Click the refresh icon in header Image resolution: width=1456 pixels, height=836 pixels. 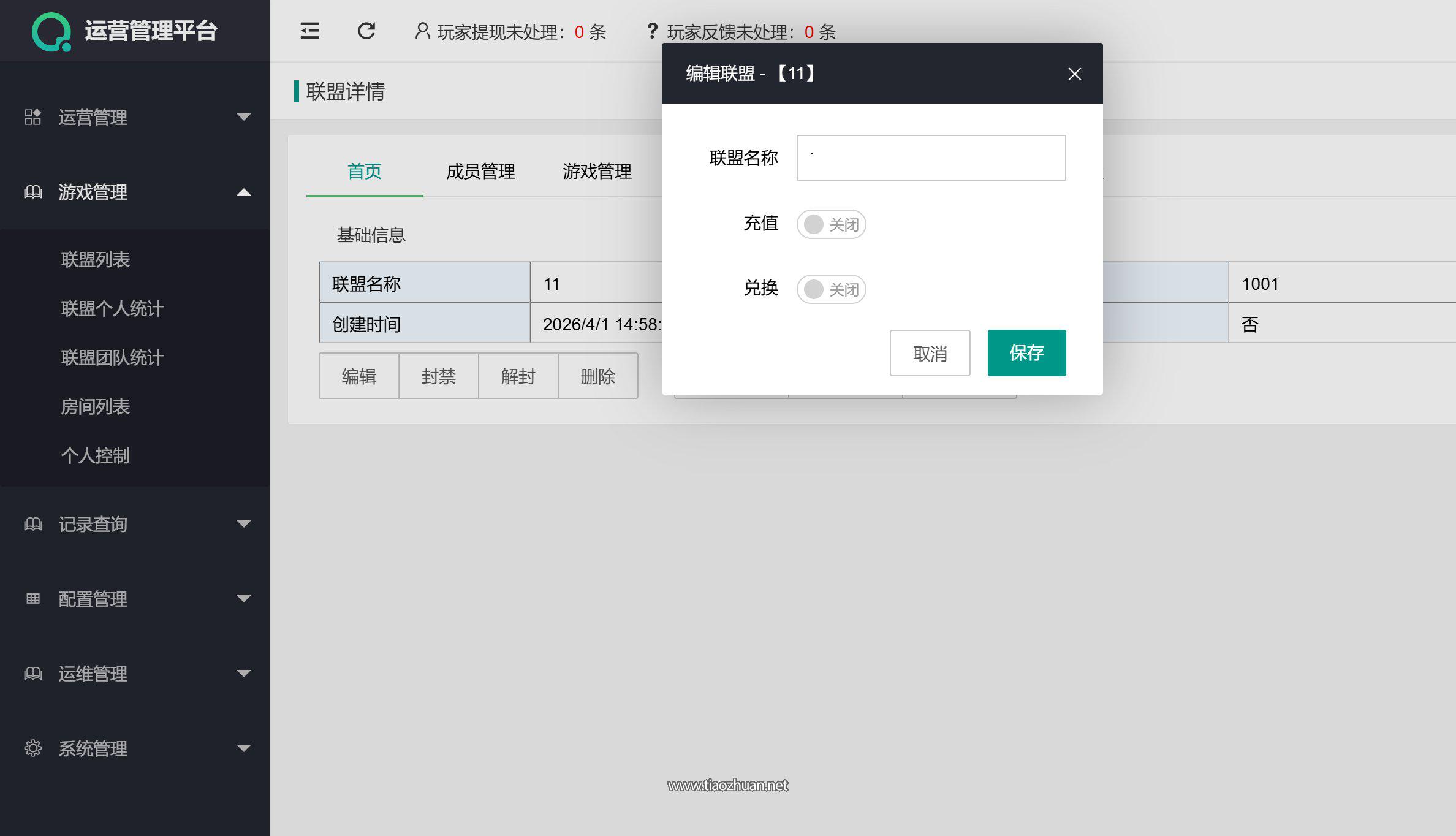pos(366,31)
